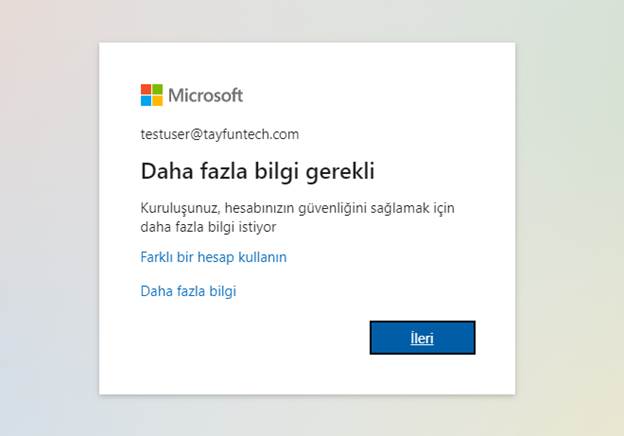
Task: Open the blue 'Daha fazla bilgi' link
Action: (188, 291)
